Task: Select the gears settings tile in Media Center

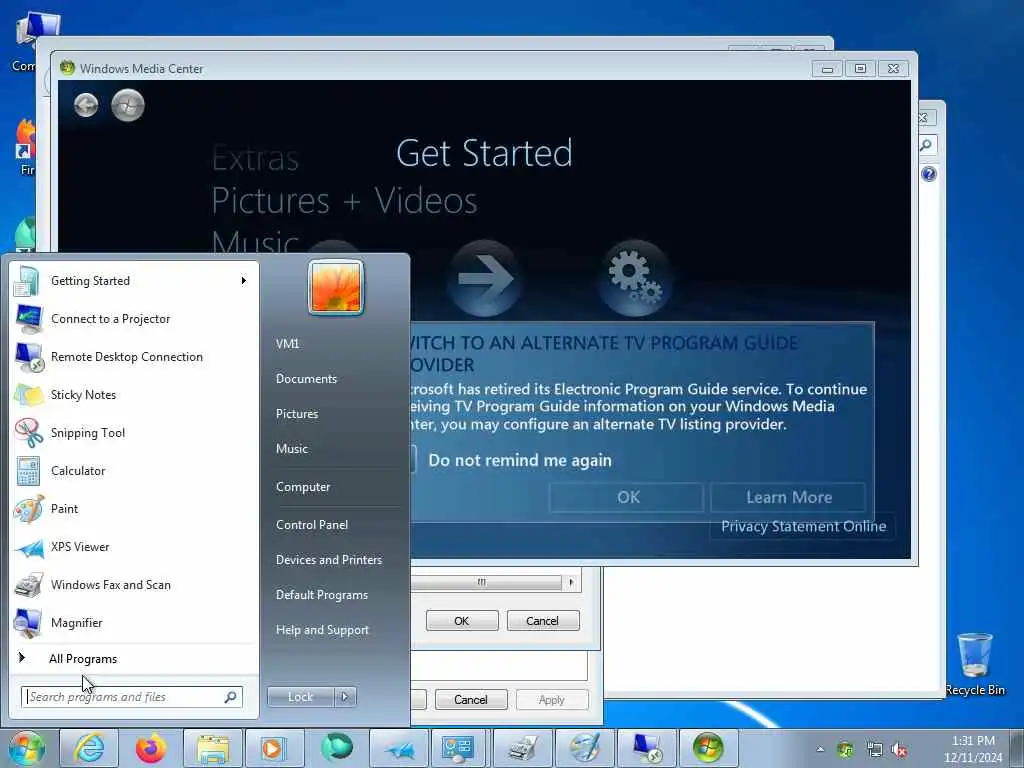Action: pyautogui.click(x=634, y=279)
